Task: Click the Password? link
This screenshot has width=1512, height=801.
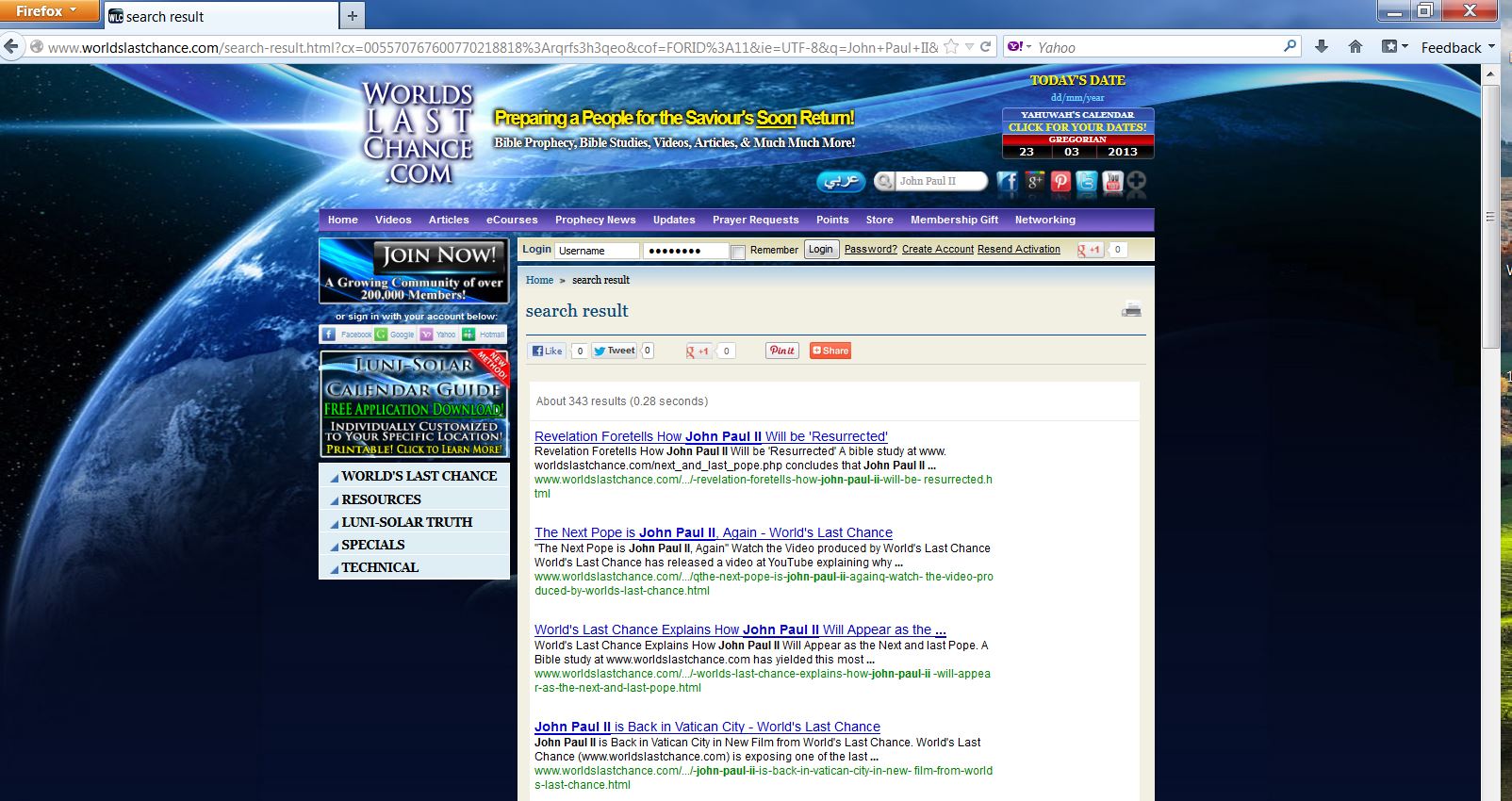Action: click(x=871, y=250)
